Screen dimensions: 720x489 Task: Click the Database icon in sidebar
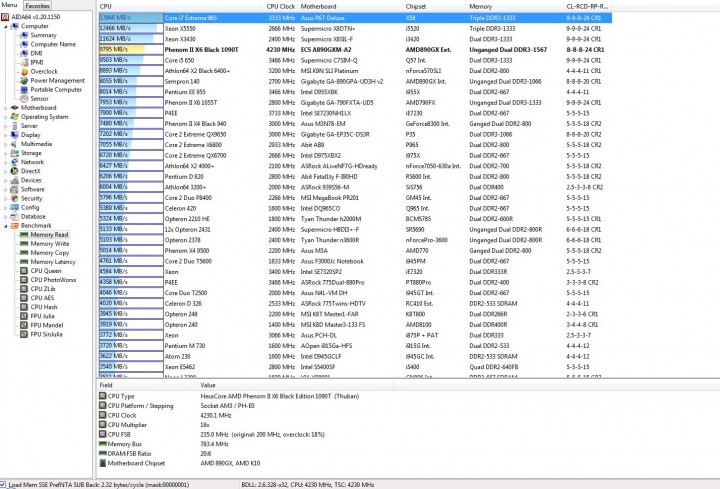click(x=15, y=217)
